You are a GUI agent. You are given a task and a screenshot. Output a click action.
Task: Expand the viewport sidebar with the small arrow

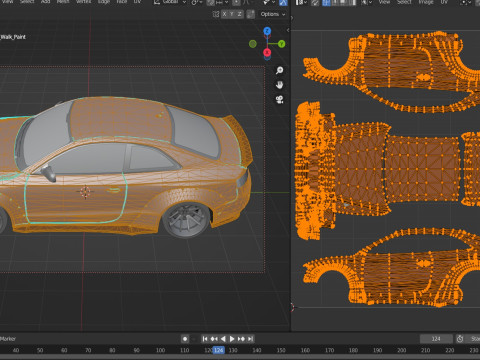(x=288, y=30)
